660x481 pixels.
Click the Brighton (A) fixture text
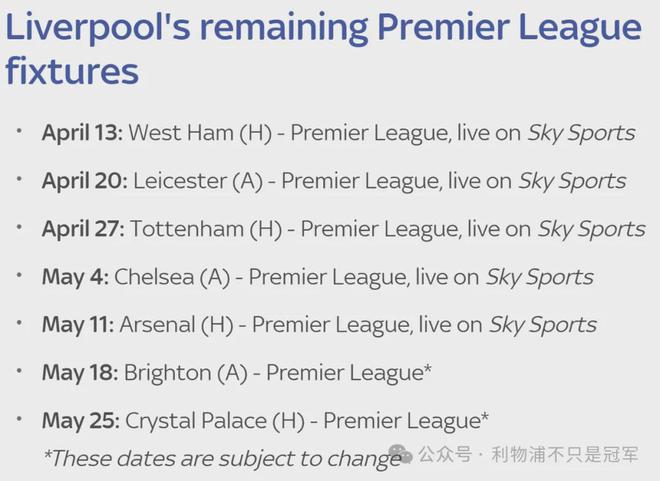(186, 373)
